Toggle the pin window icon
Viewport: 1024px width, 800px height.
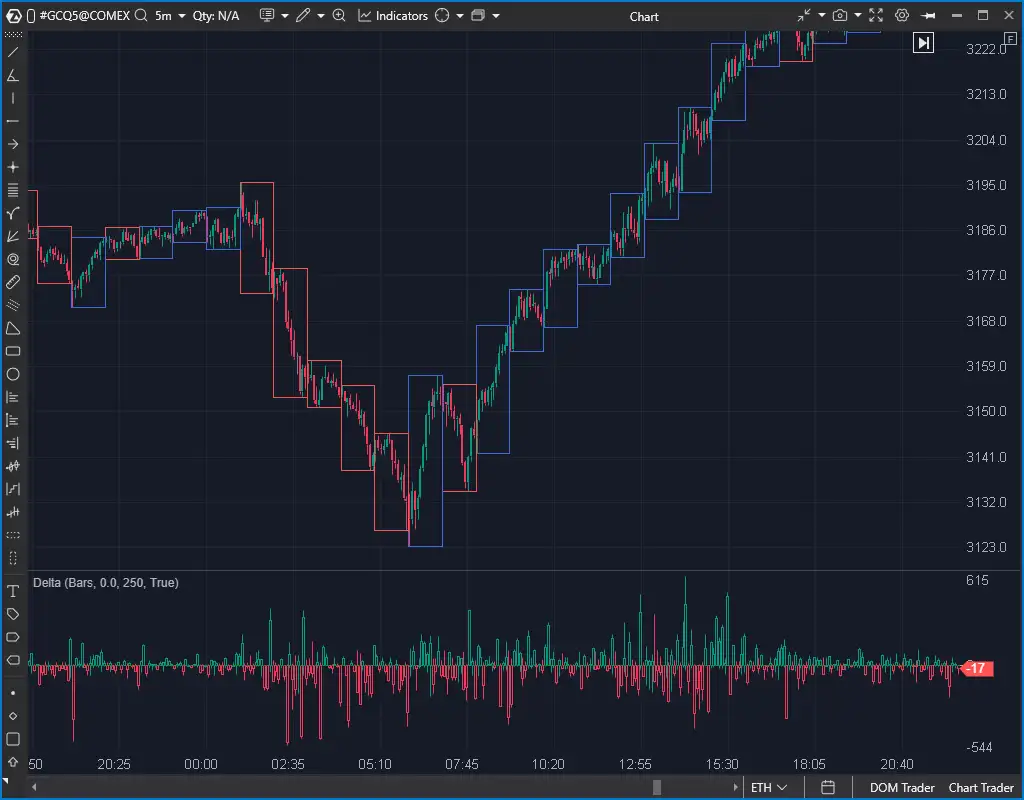[x=928, y=16]
